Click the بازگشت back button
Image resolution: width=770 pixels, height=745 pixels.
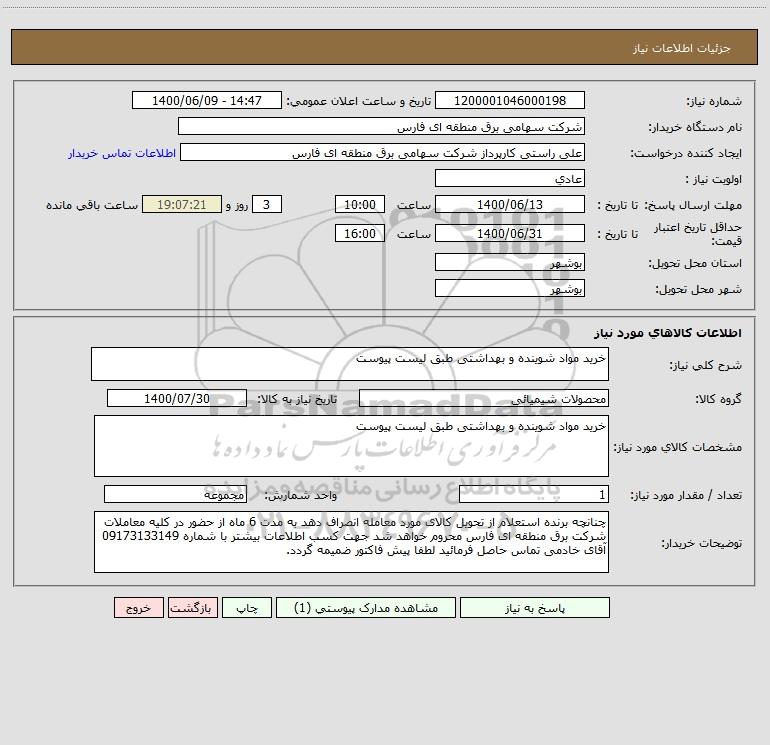pyautogui.click(x=192, y=607)
